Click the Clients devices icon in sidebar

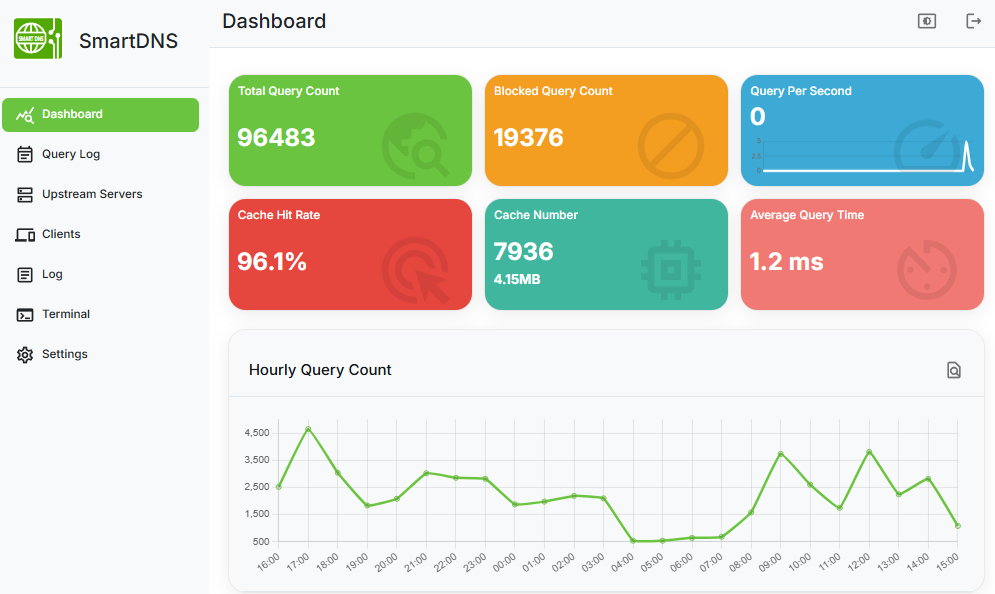click(x=24, y=234)
